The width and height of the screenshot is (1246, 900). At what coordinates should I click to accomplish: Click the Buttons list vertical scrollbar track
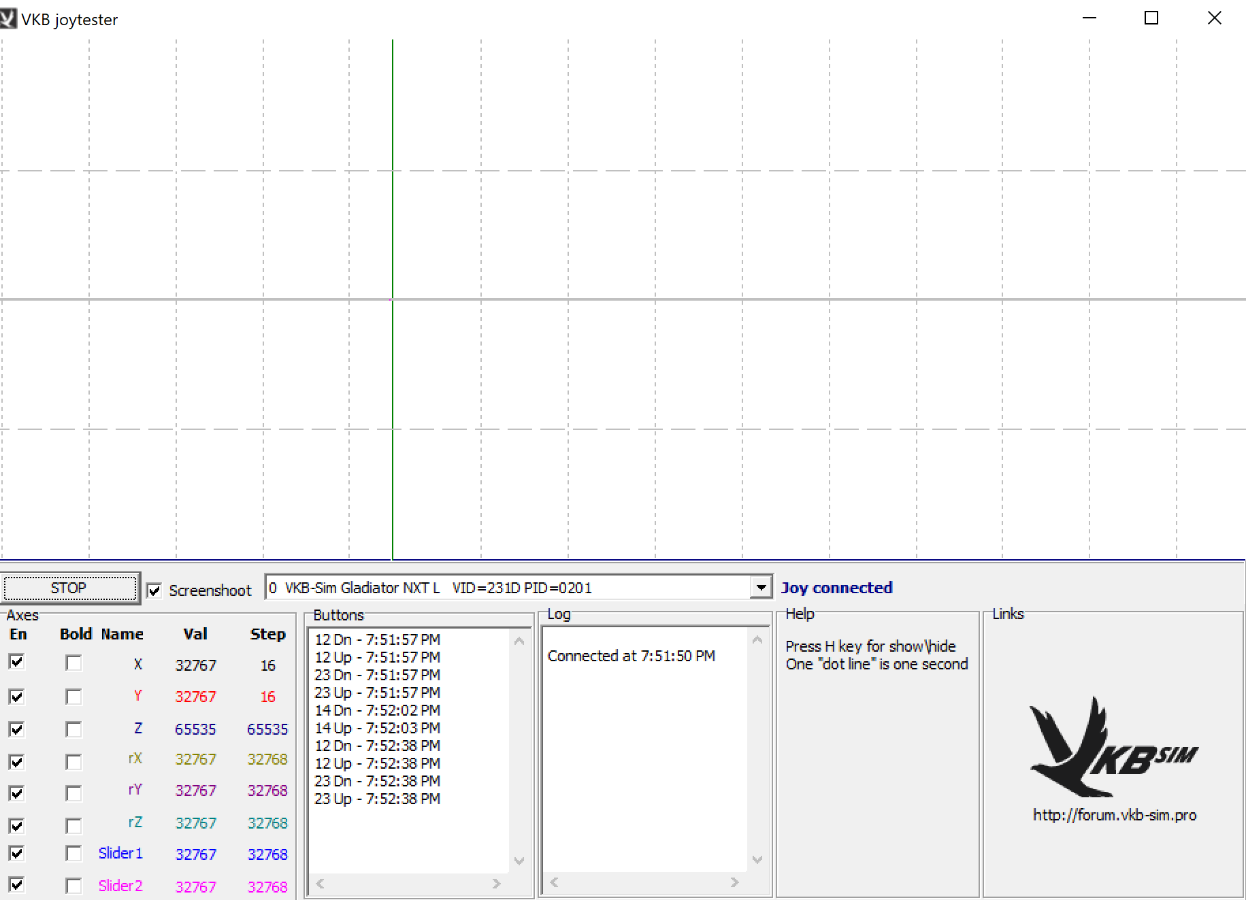point(519,750)
